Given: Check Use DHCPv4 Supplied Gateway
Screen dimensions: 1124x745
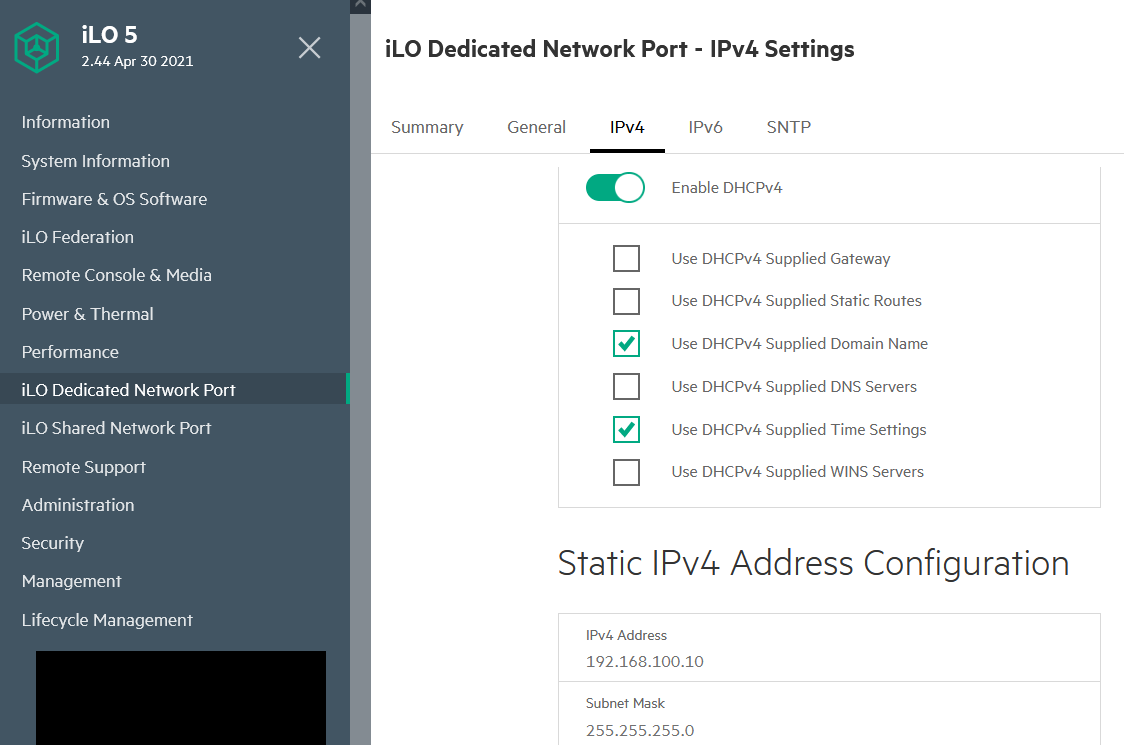Looking at the screenshot, I should (x=627, y=258).
